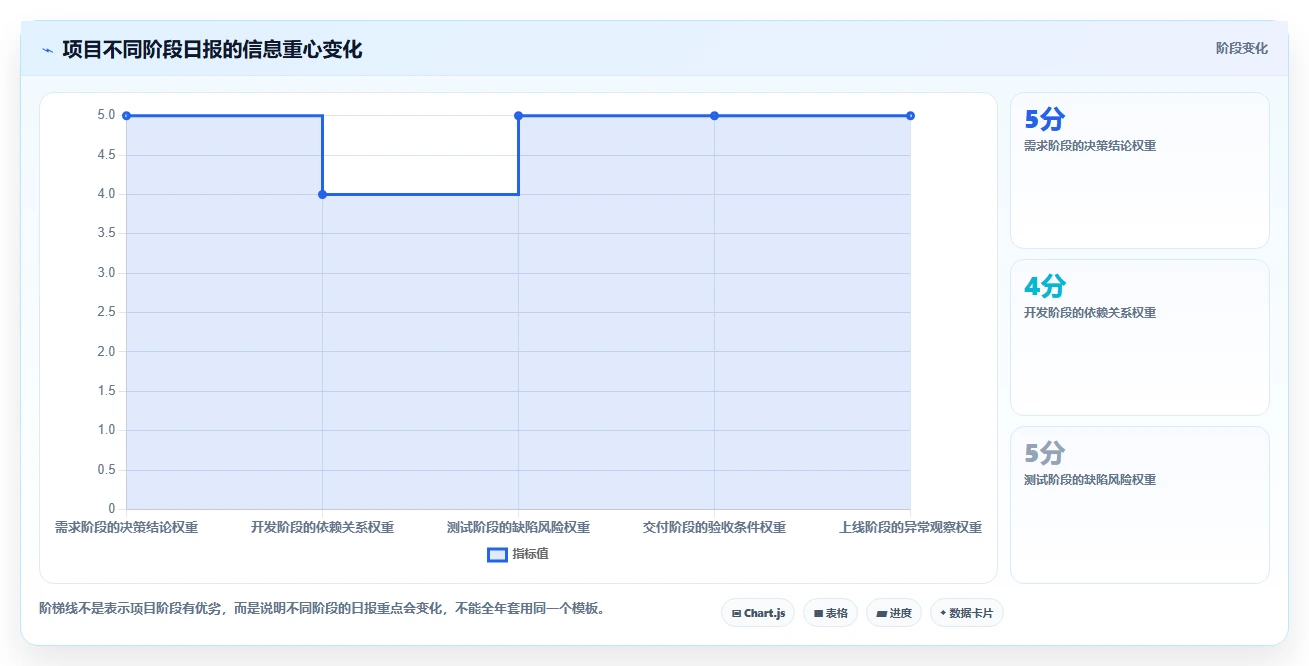Screen dimensions: 1309x666
Task: Open the 数据卡片 chip
Action: pyautogui.click(x=966, y=613)
